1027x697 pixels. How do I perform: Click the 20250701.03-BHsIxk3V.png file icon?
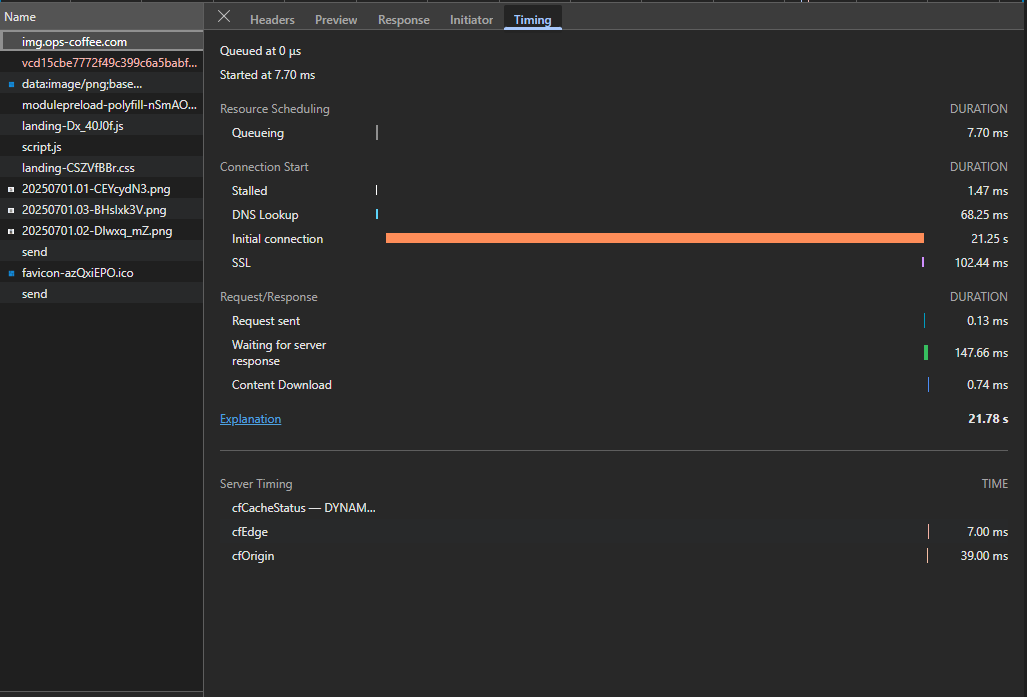pos(11,210)
